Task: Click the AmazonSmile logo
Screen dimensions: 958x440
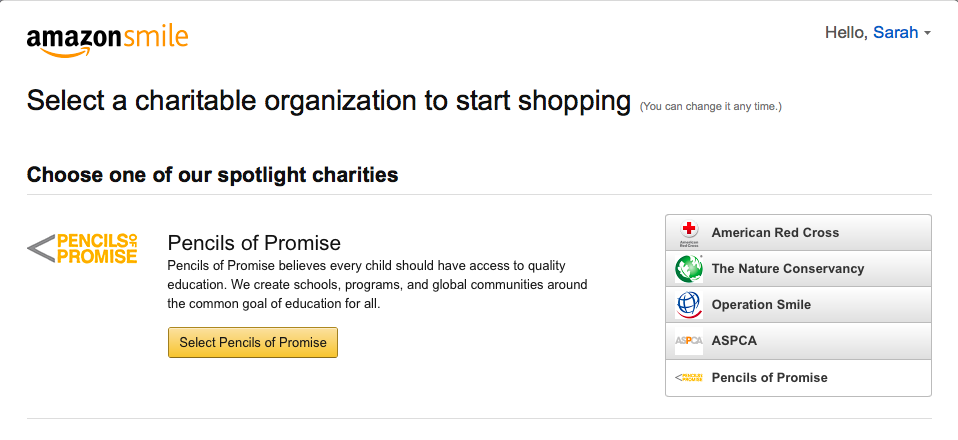Action: (x=107, y=42)
